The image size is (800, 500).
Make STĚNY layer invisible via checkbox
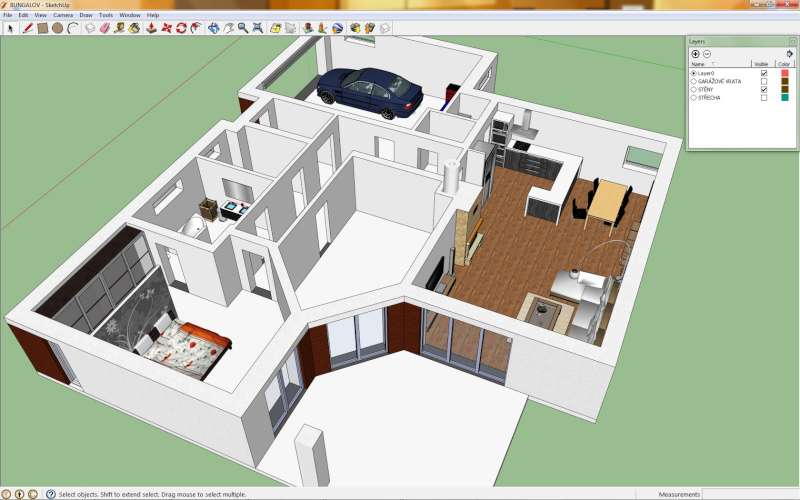coord(764,90)
